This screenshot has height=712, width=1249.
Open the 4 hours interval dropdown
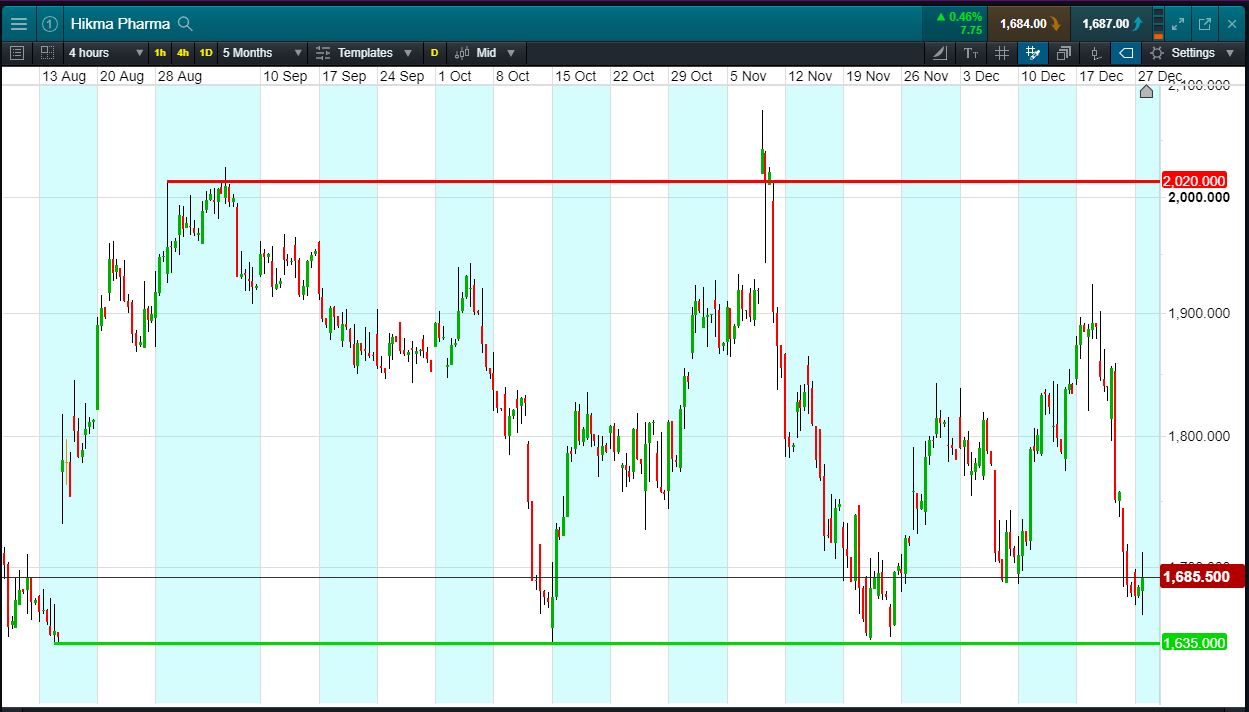pos(106,53)
